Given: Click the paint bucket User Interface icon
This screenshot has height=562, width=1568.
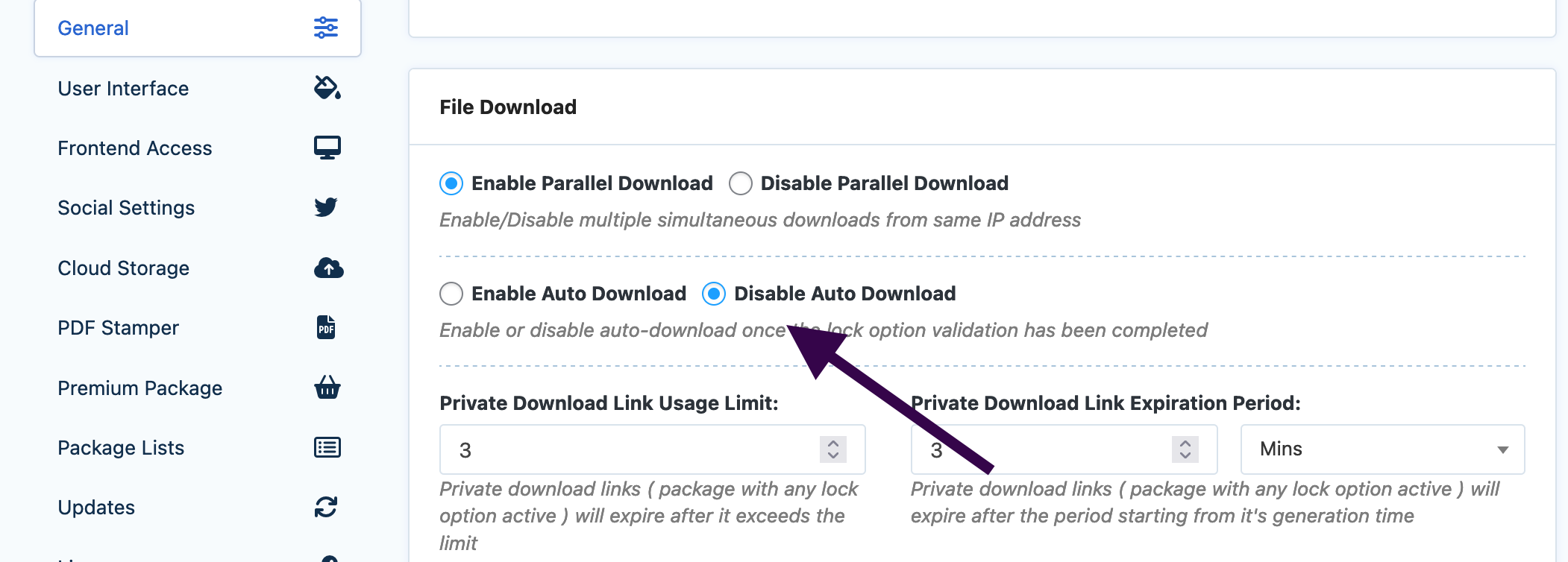Looking at the screenshot, I should click(x=327, y=88).
